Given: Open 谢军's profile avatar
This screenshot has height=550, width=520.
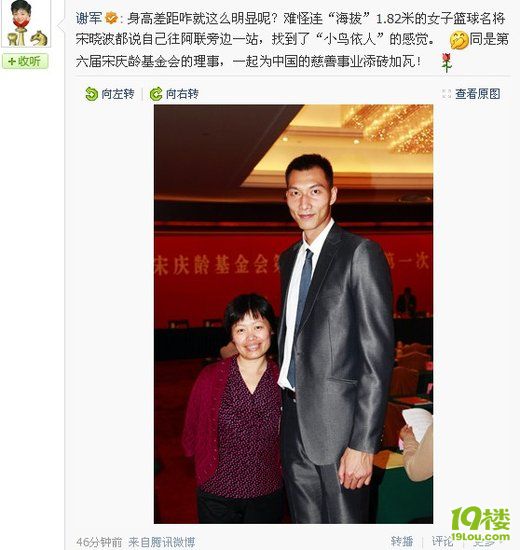Looking at the screenshot, I should click(x=26, y=24).
